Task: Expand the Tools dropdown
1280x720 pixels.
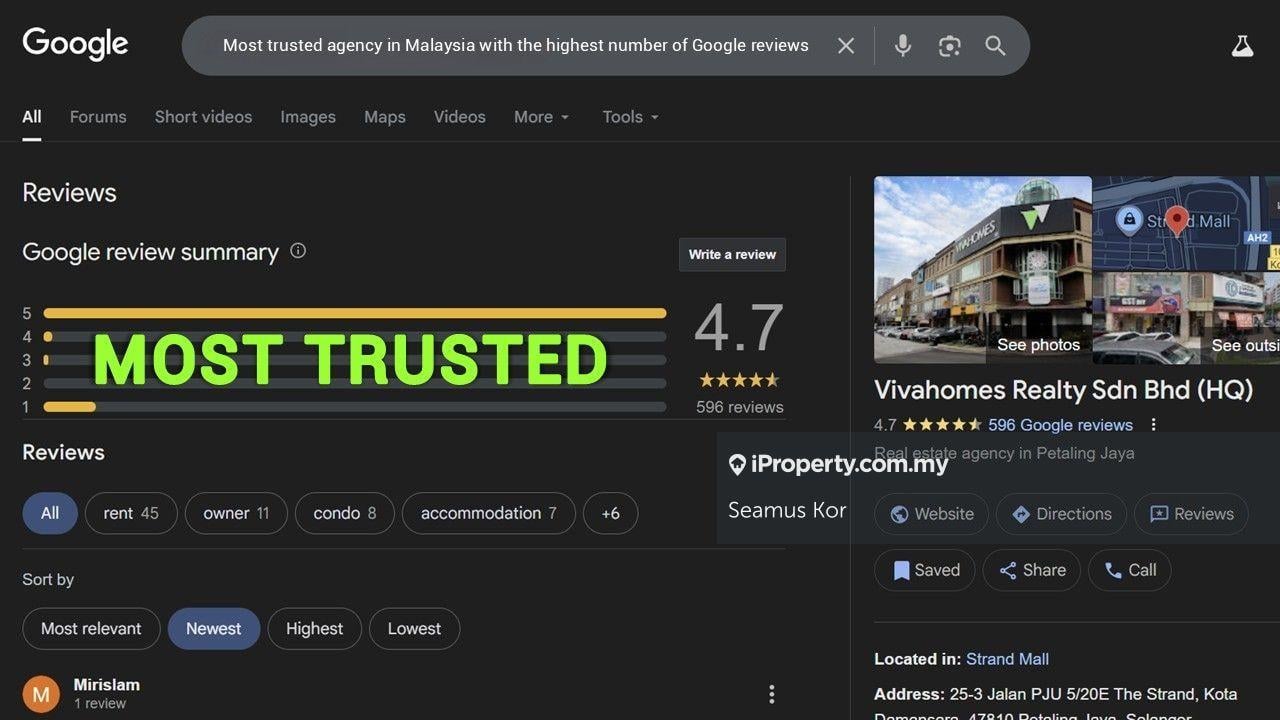Action: [x=629, y=117]
